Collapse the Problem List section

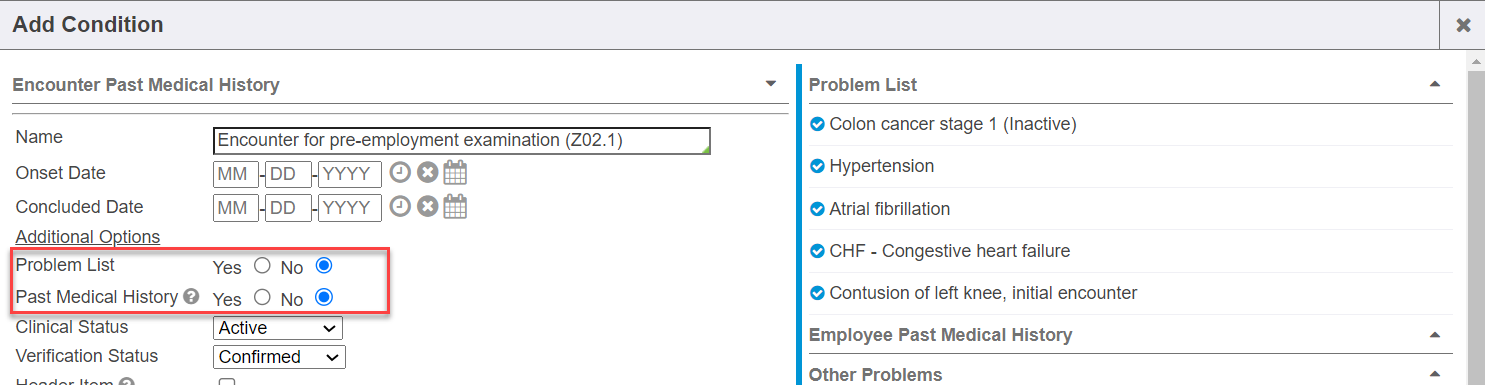(x=1435, y=84)
